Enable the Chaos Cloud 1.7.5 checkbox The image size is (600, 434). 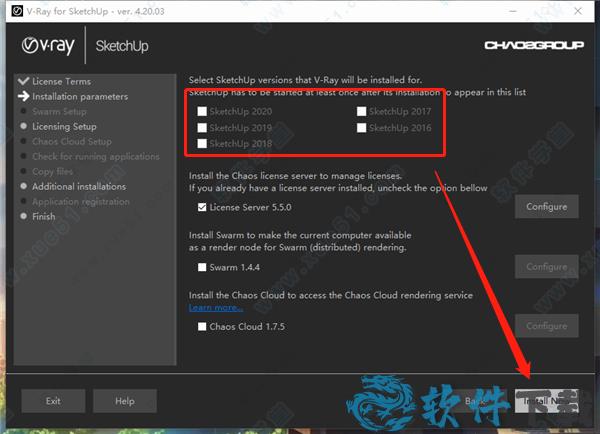pos(202,326)
